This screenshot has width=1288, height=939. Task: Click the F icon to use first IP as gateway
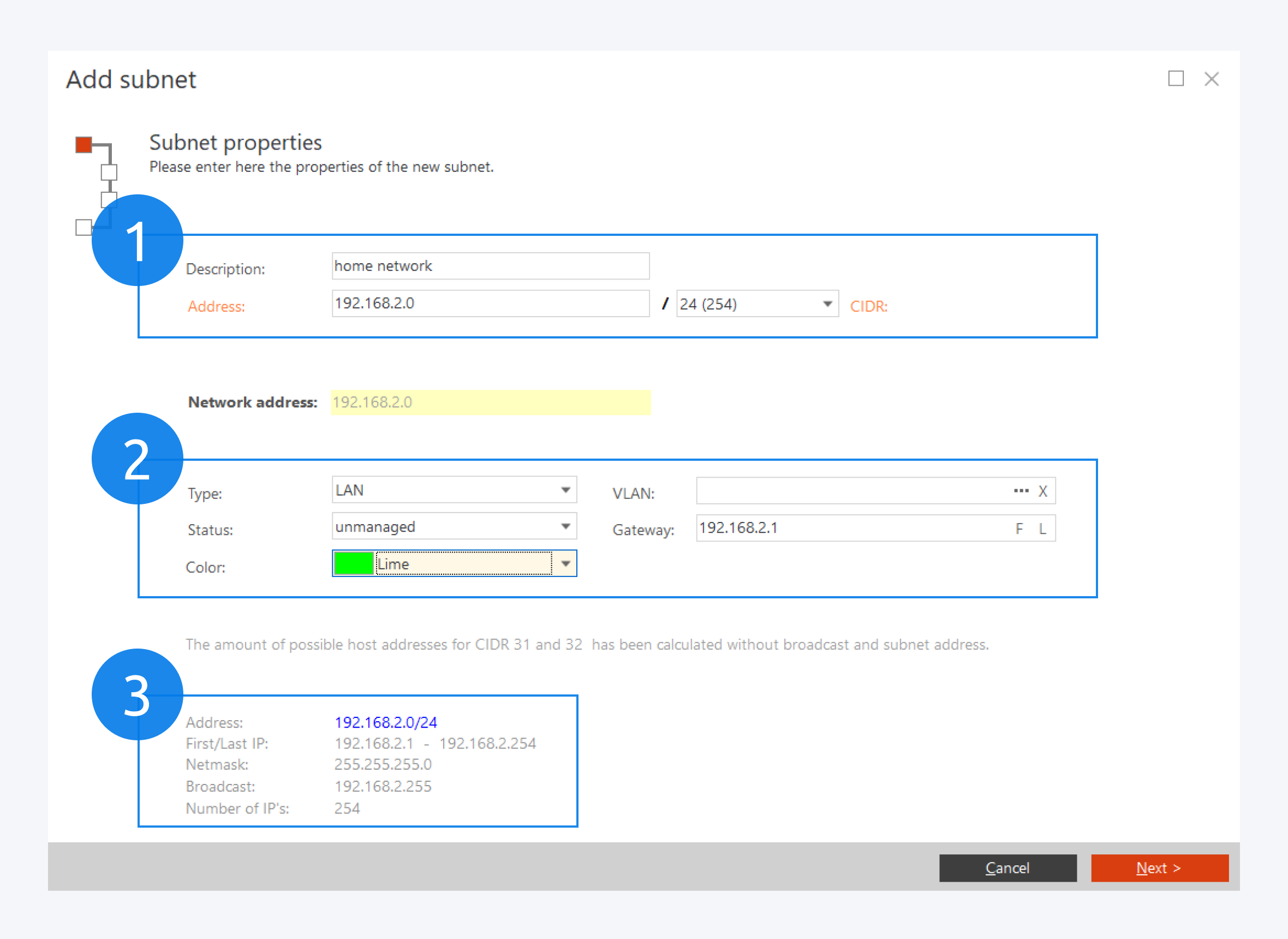tap(1019, 527)
